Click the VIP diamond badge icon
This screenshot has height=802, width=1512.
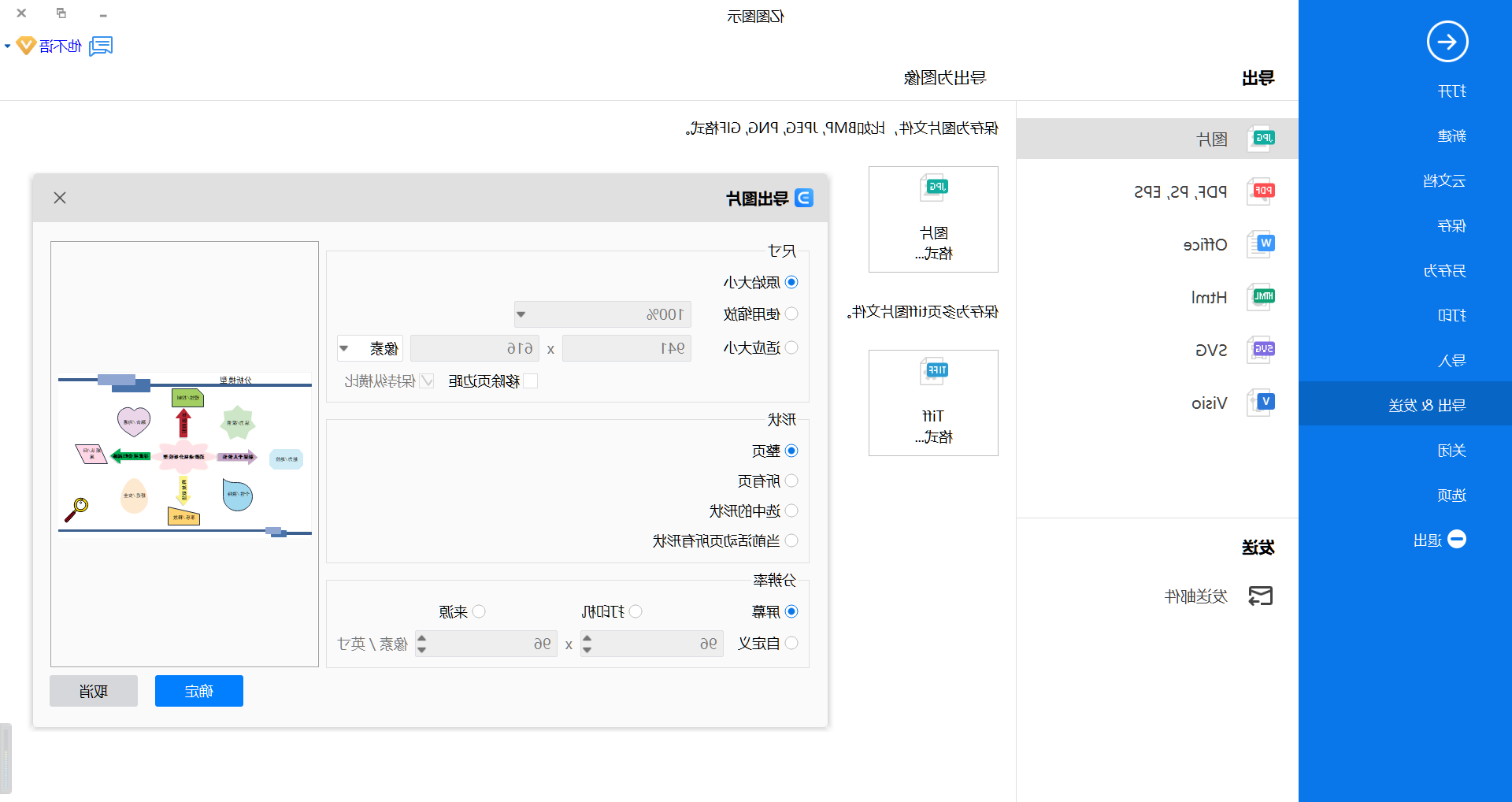tap(26, 46)
